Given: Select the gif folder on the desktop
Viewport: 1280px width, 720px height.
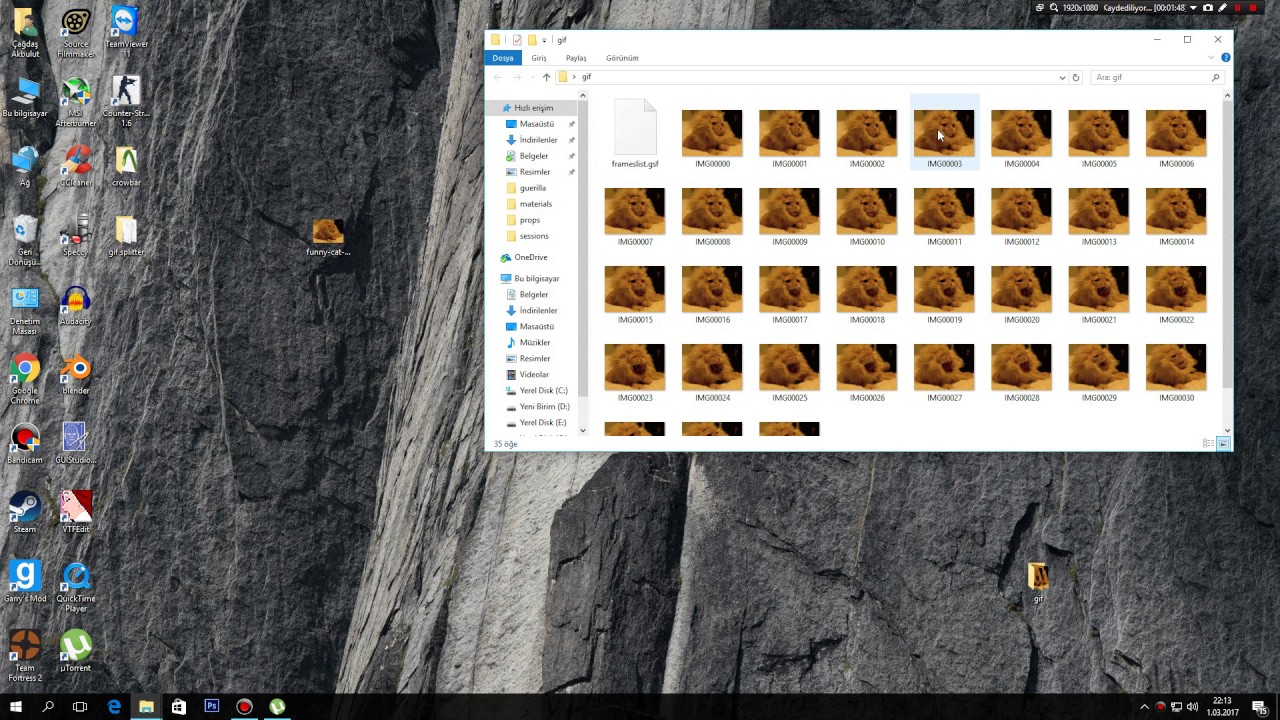Looking at the screenshot, I should (x=1038, y=583).
